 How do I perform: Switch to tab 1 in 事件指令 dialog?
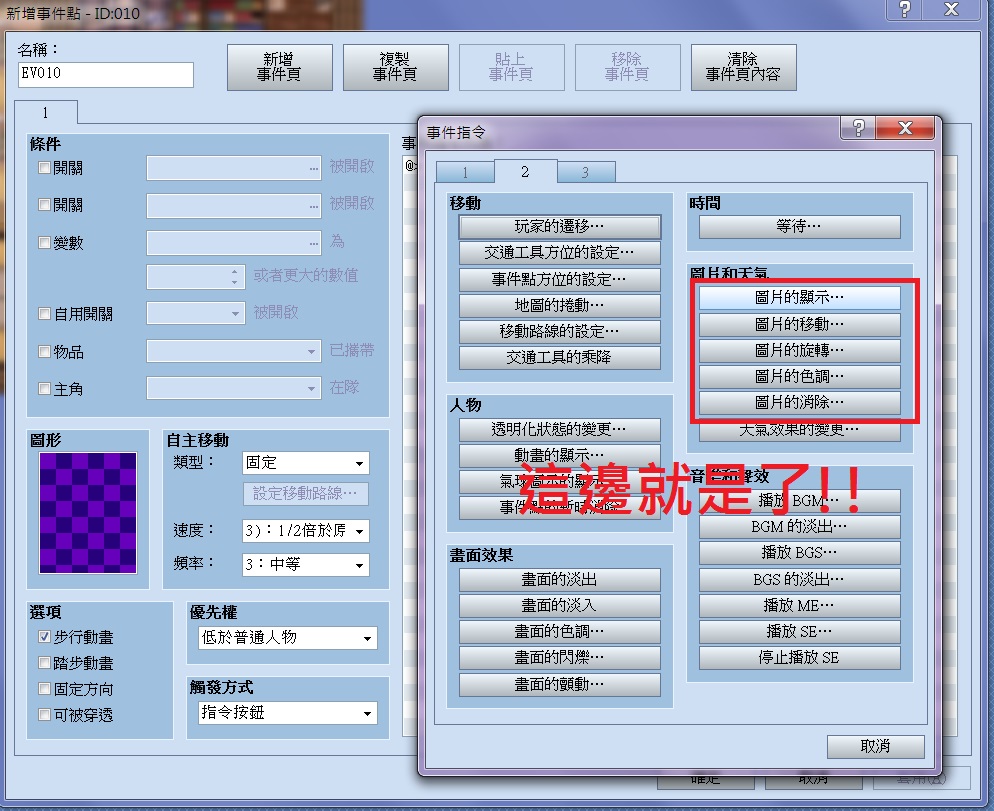tap(465, 172)
